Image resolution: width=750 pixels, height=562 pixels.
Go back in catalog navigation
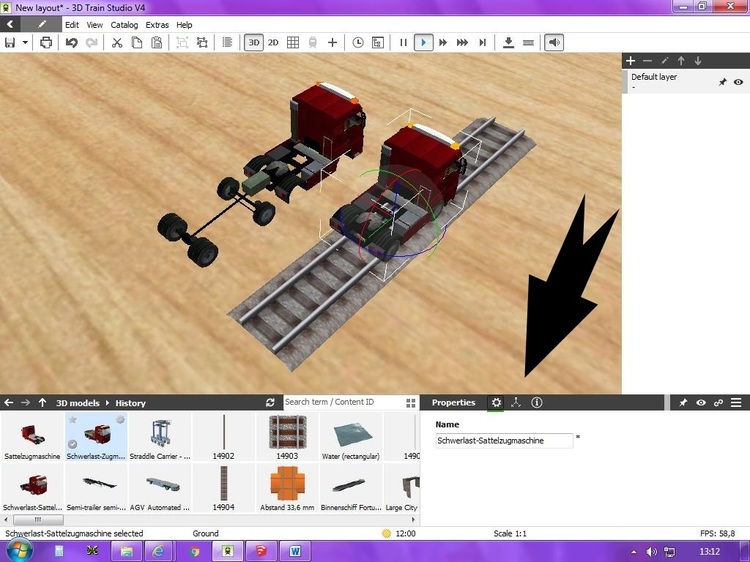[9, 403]
